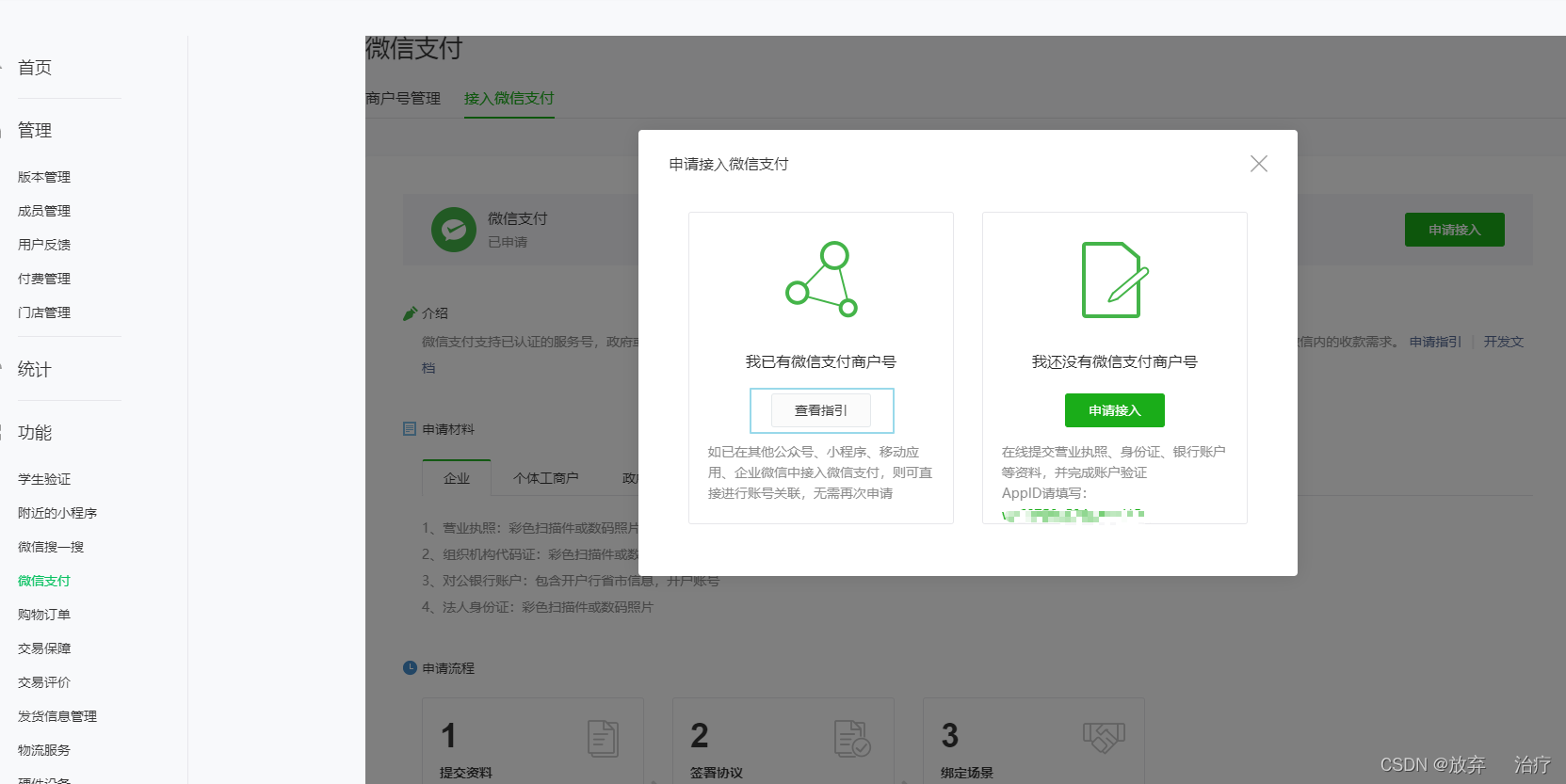The image size is (1566, 784).
Task: Open 门店管理 in sidebar
Action: pyautogui.click(x=44, y=312)
